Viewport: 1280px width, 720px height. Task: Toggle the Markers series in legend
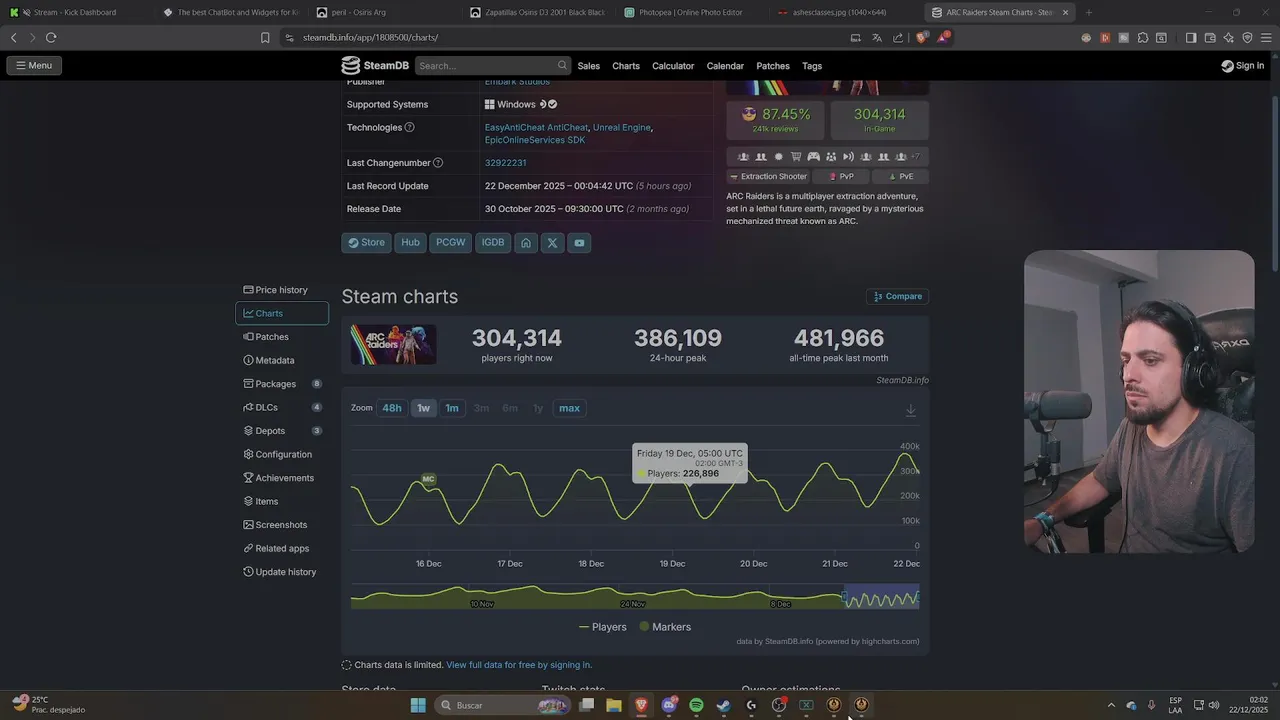[664, 627]
